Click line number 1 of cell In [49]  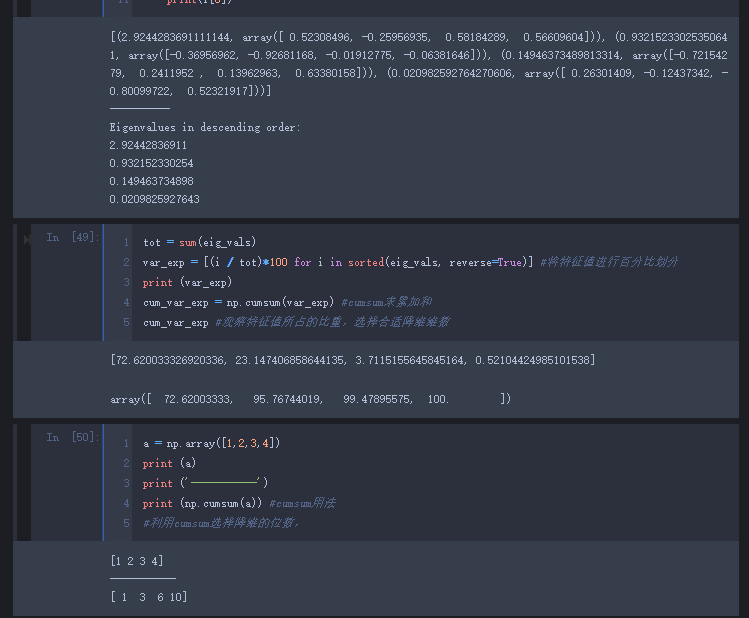click(x=126, y=243)
